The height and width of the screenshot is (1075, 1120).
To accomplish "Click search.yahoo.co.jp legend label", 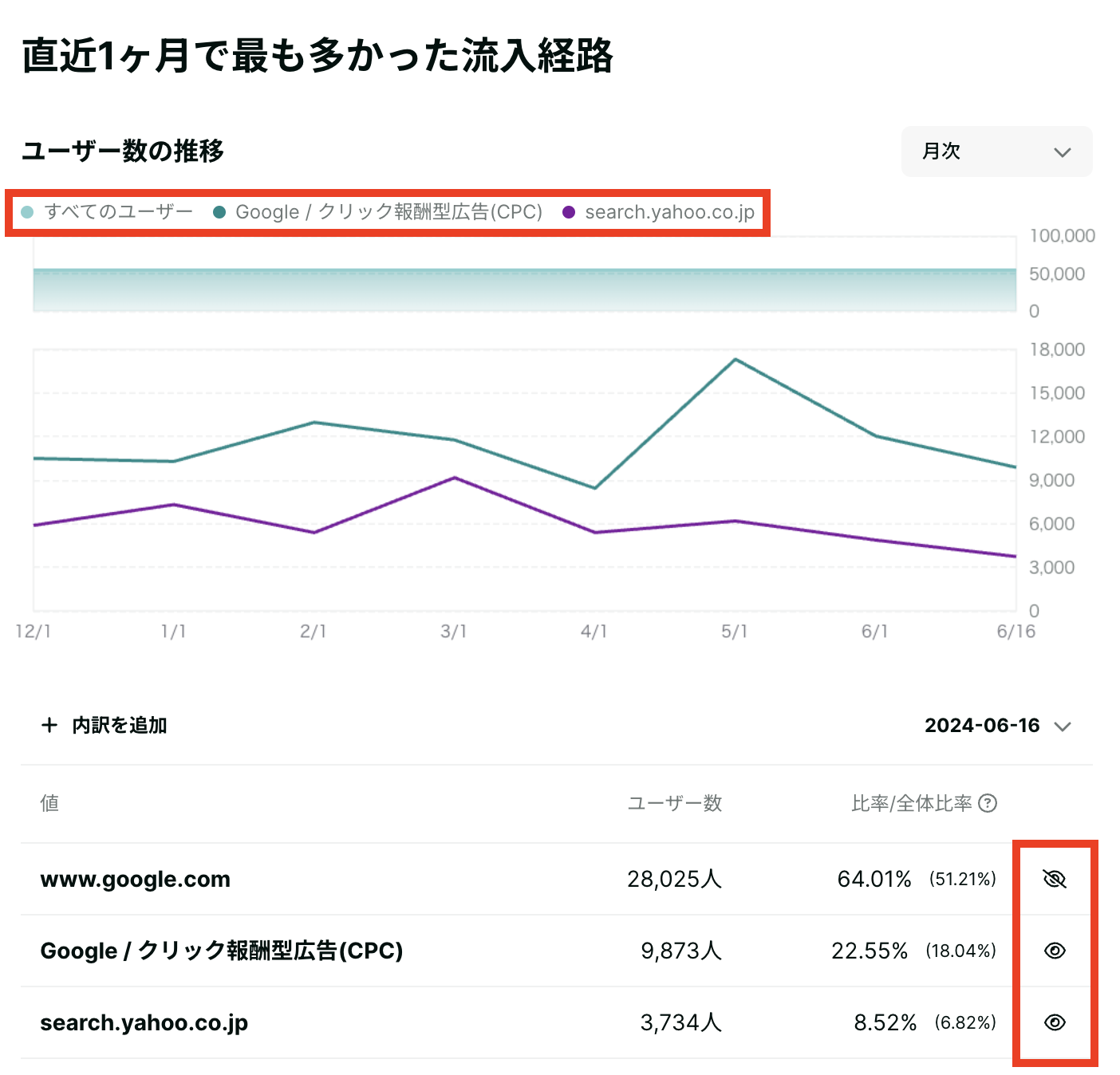I will tap(670, 212).
